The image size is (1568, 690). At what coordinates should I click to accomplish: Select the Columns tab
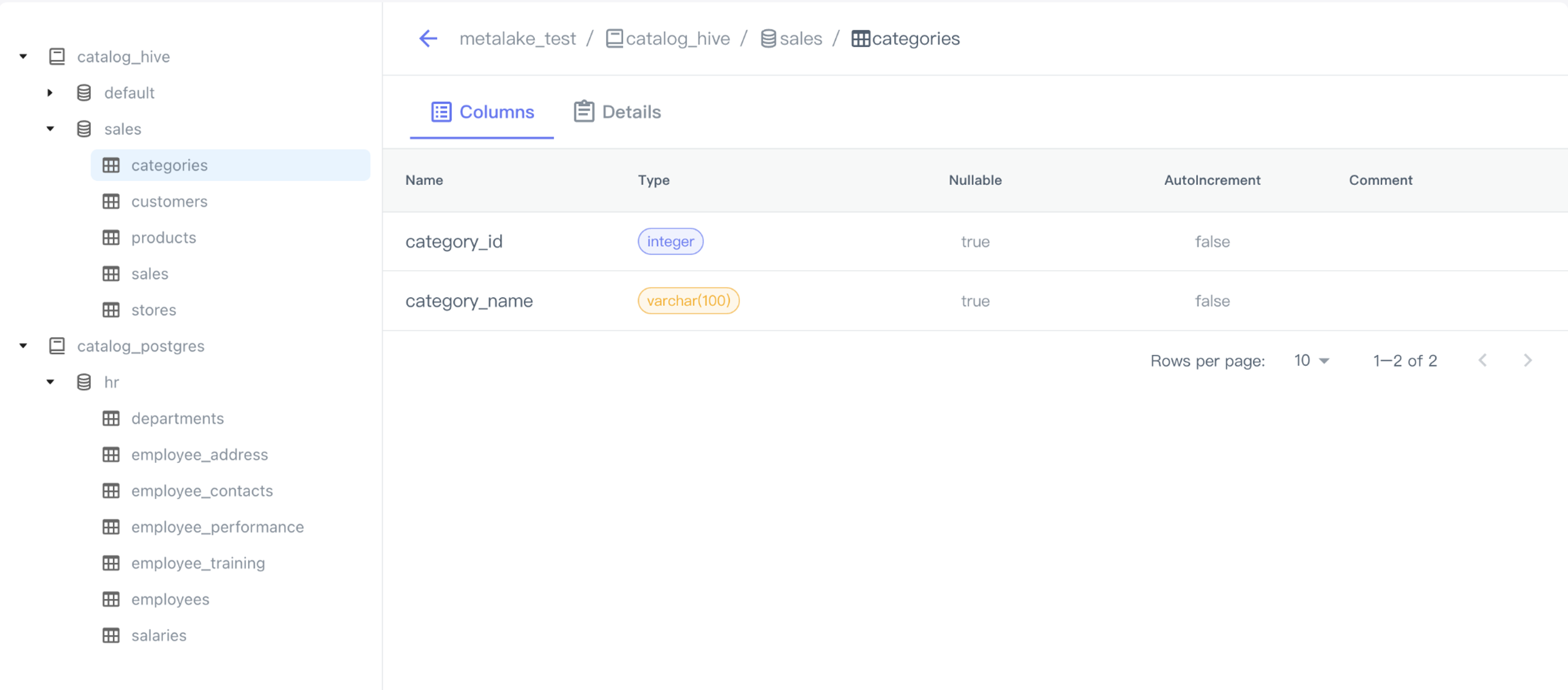tap(482, 112)
